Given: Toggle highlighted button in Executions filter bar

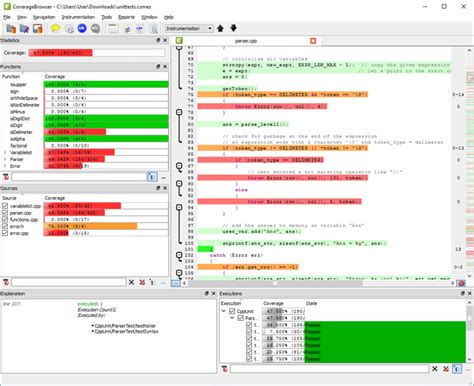Looking at the screenshot, I should click(x=457, y=369).
